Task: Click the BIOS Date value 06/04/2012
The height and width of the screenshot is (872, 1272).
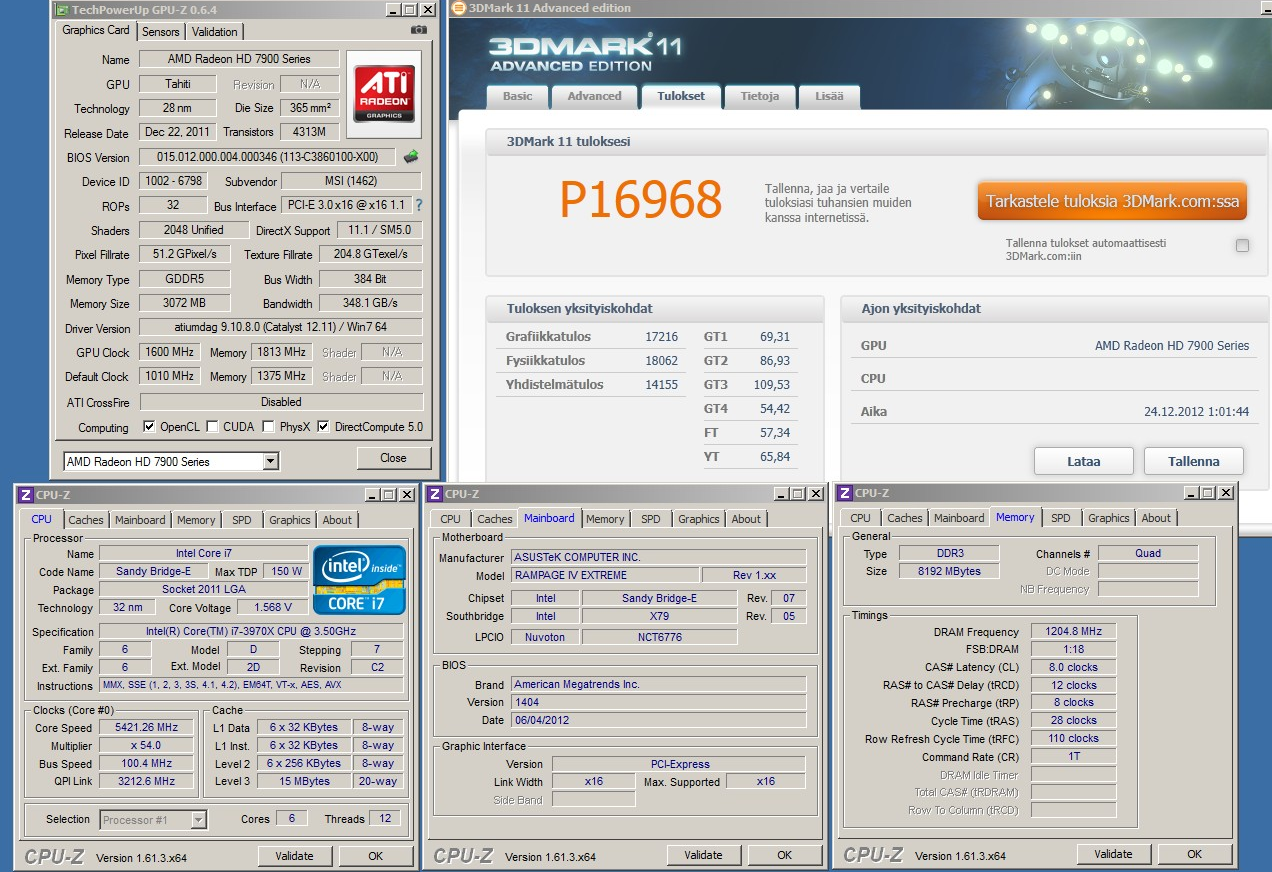Action: click(658, 720)
